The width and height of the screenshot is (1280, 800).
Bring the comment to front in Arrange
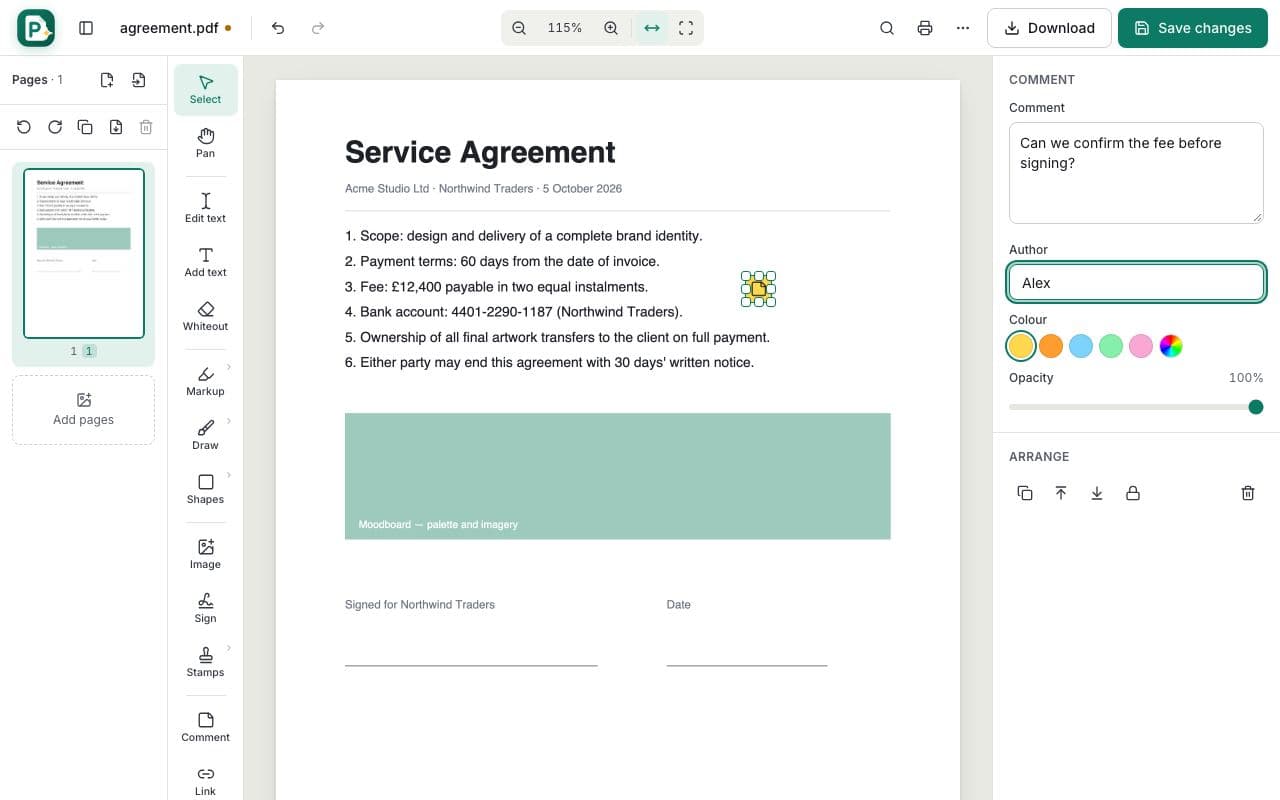click(x=1061, y=493)
